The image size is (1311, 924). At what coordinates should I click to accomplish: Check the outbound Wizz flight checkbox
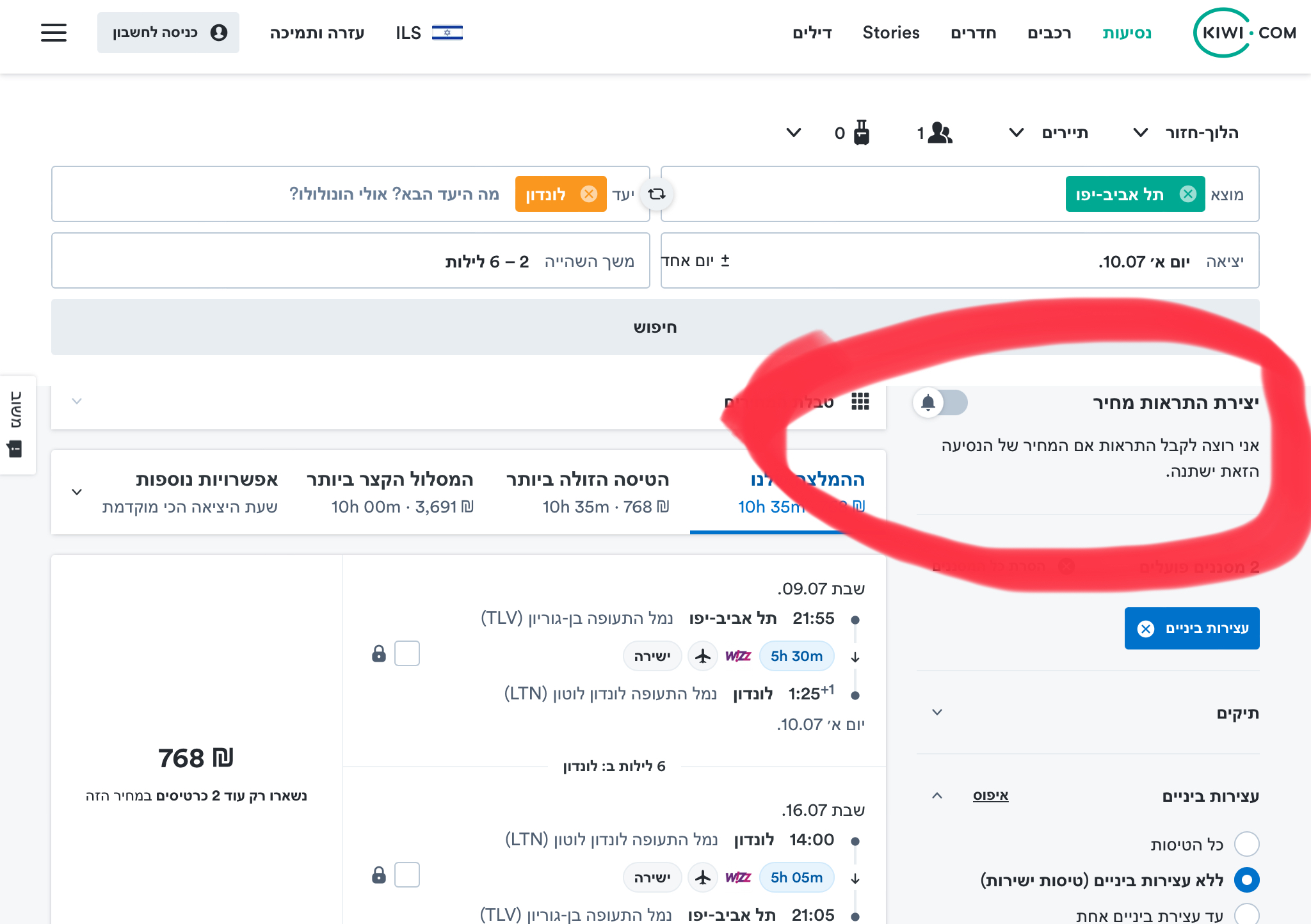[407, 653]
